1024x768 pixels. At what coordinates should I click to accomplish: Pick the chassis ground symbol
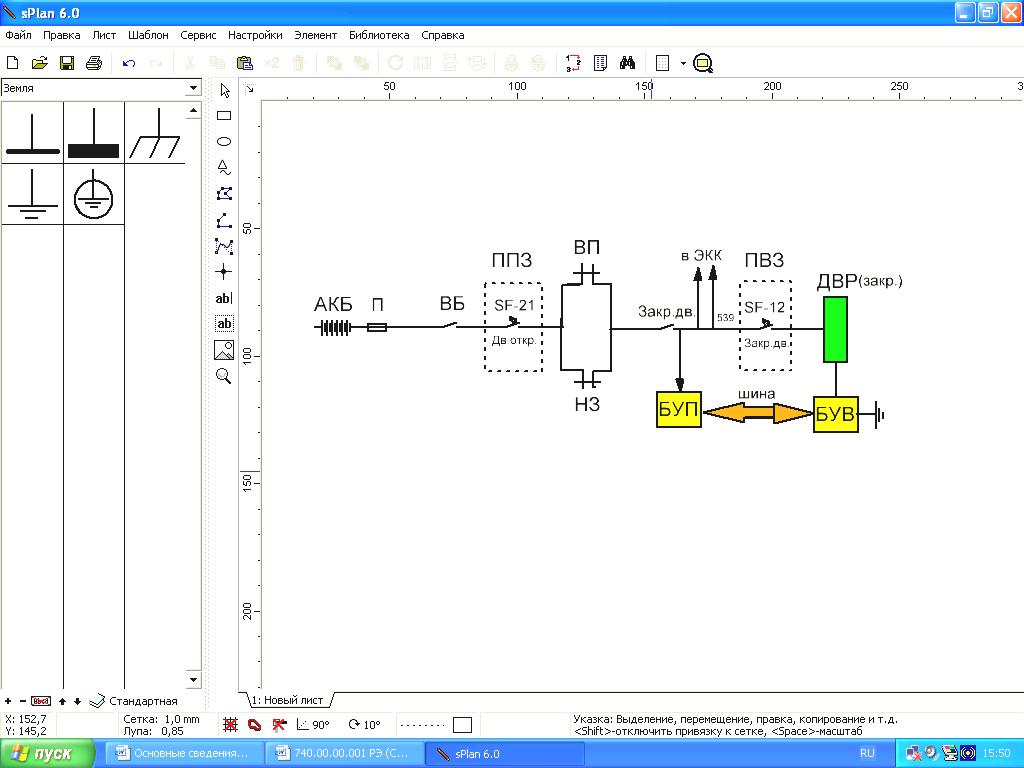[155, 133]
